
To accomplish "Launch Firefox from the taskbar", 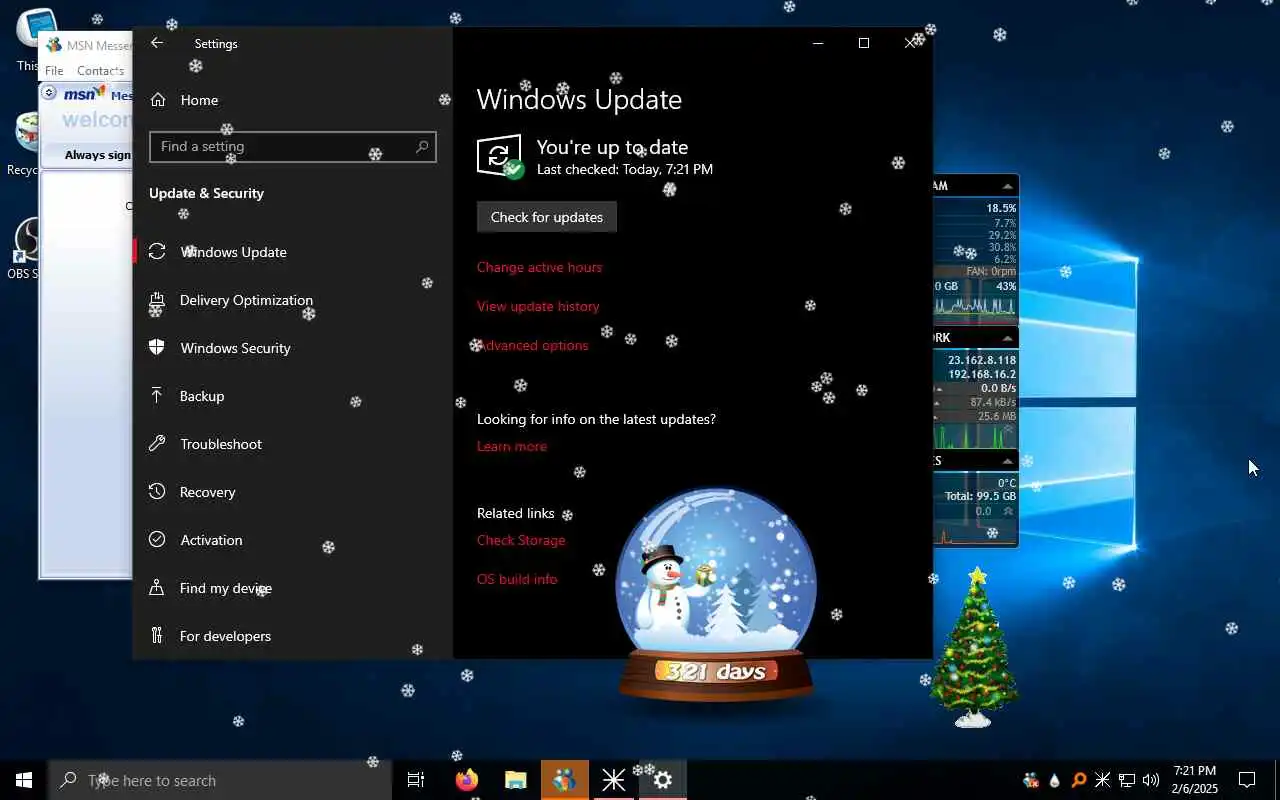I will pyautogui.click(x=466, y=780).
